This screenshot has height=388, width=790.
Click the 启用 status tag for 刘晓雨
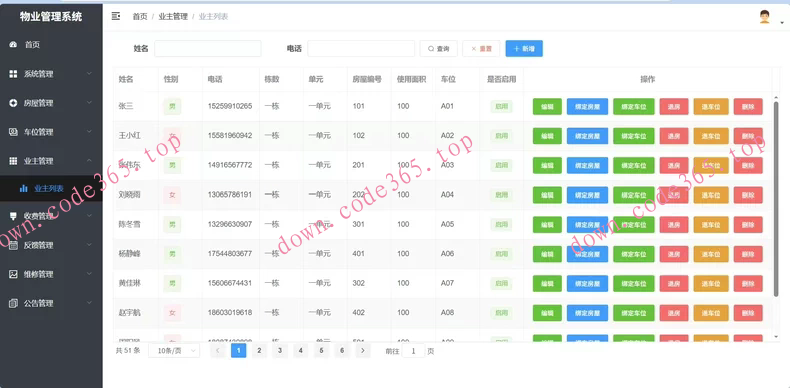pyautogui.click(x=501, y=195)
